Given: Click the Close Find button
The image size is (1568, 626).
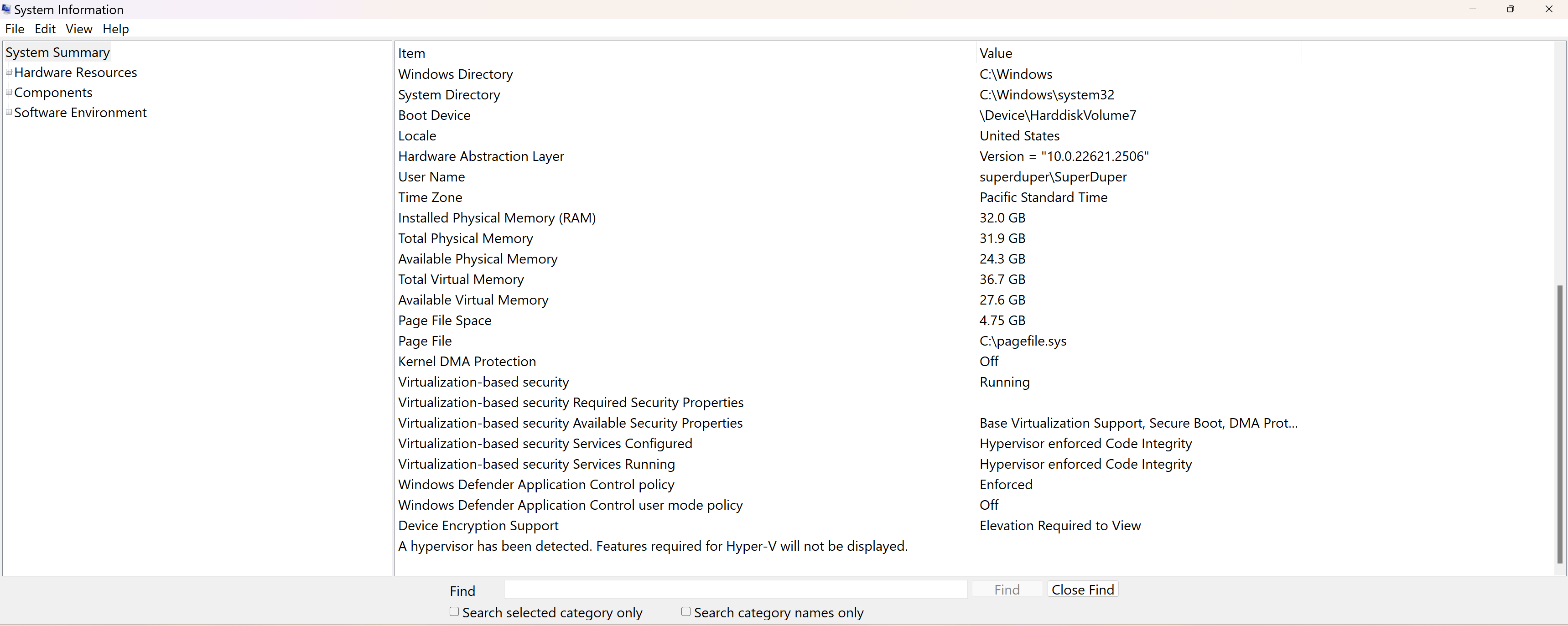Looking at the screenshot, I should (x=1082, y=590).
